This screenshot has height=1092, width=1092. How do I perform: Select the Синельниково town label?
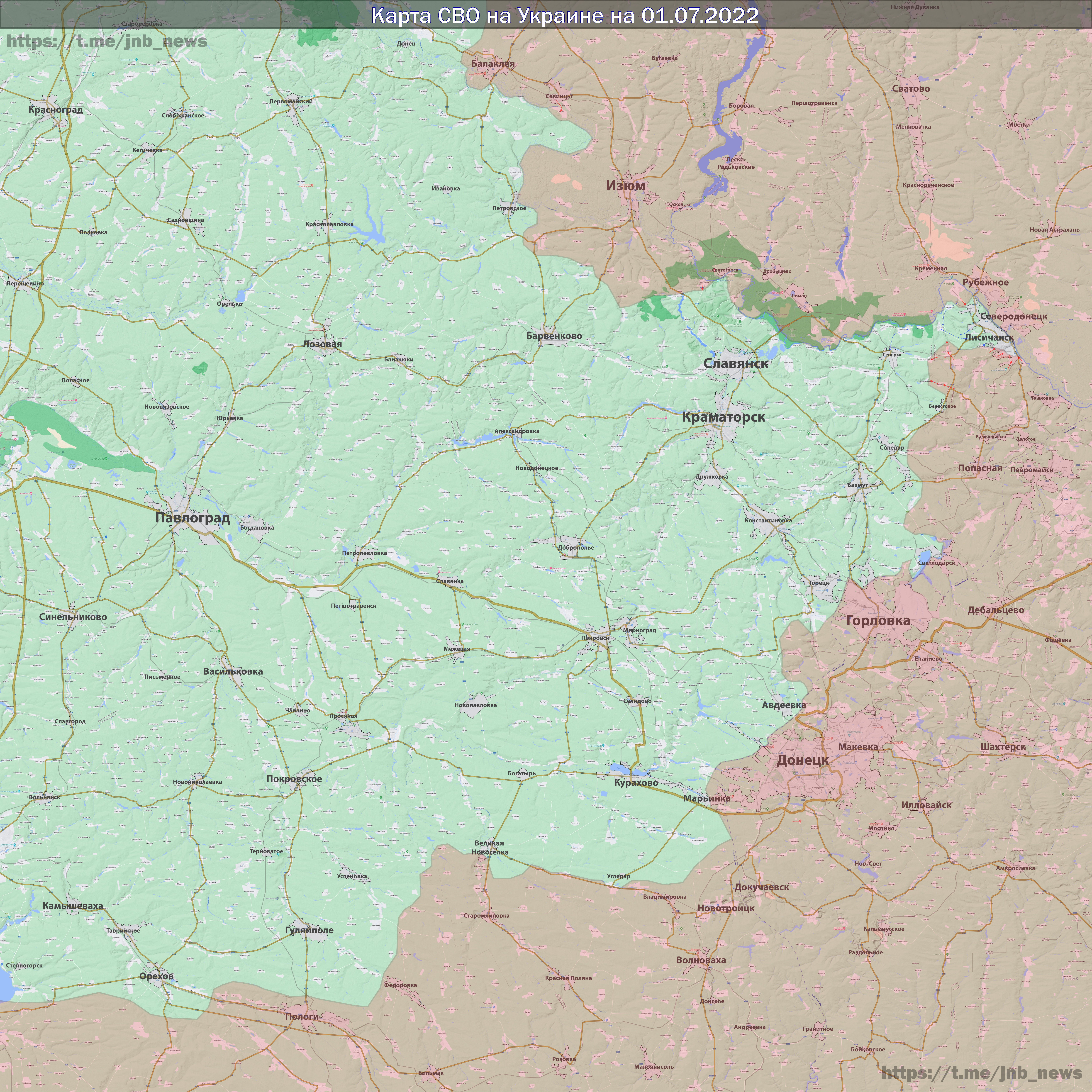[73, 617]
